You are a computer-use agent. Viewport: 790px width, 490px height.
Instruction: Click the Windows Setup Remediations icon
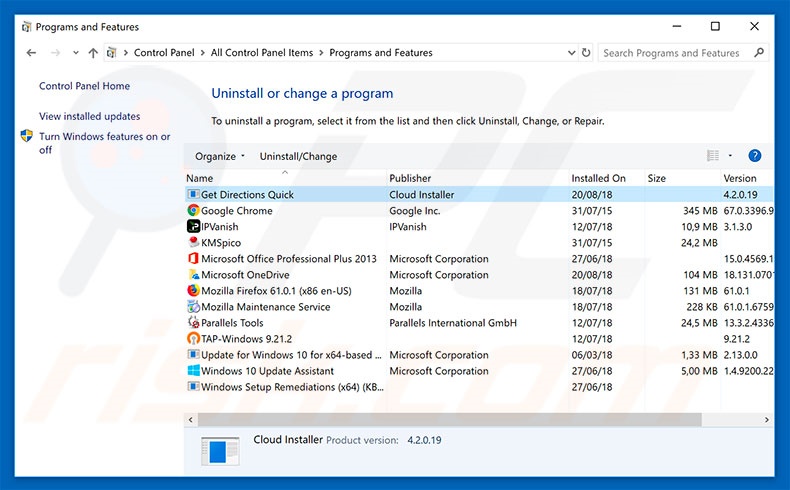[193, 387]
